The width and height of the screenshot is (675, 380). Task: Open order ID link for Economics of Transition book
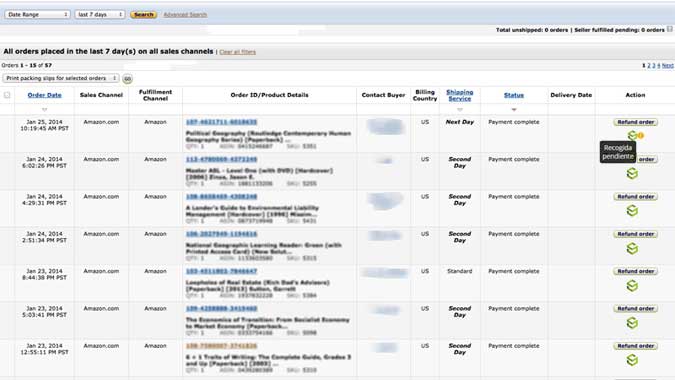click(x=221, y=309)
